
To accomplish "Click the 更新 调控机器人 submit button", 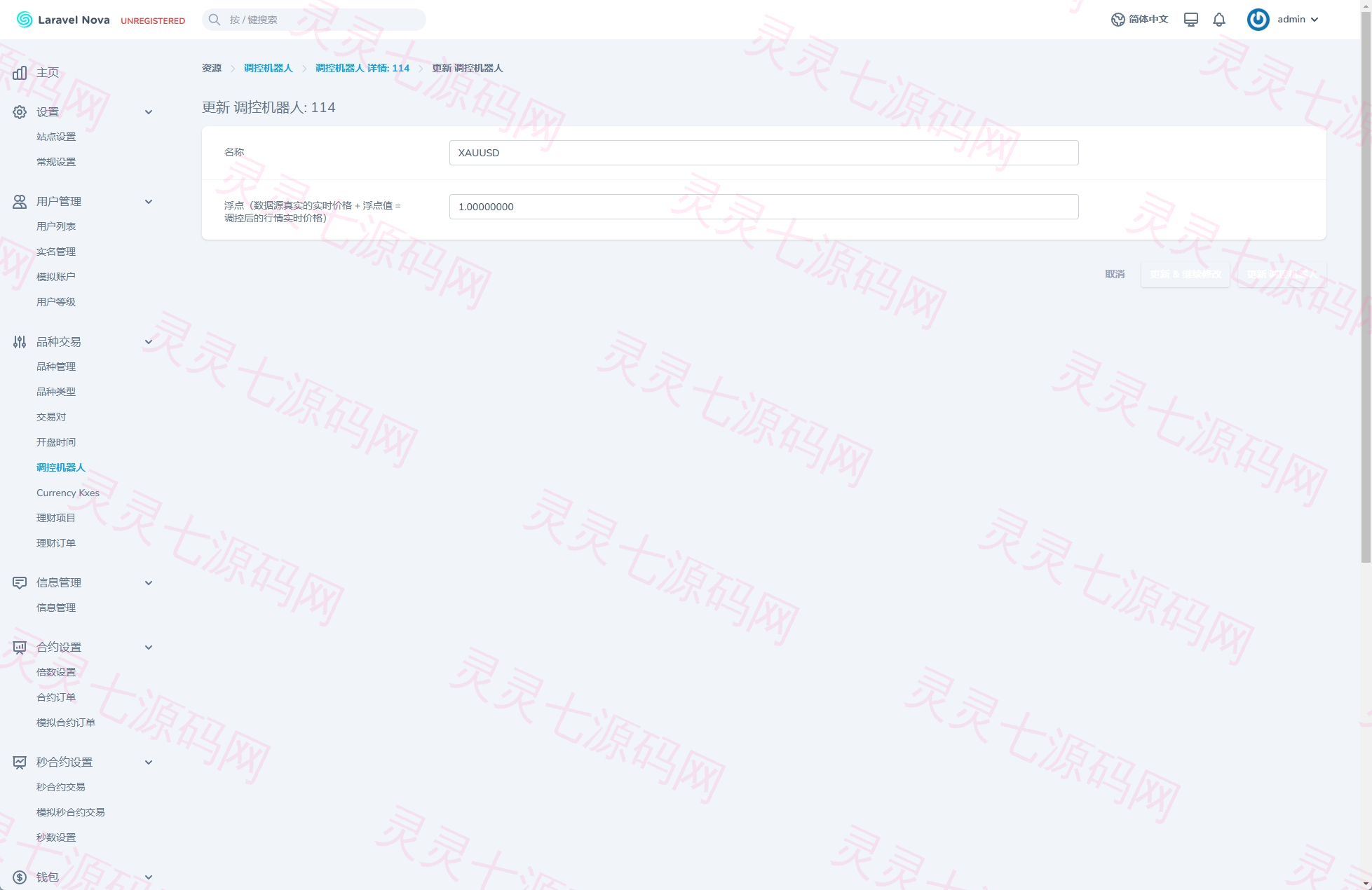I will pos(1282,274).
